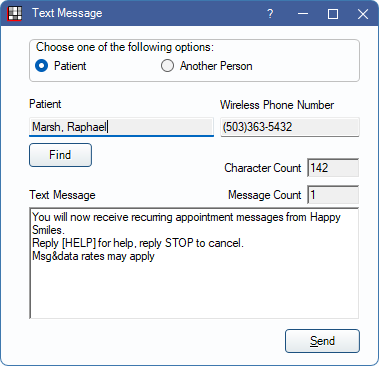Click the Character Count label
The image size is (379, 366).
coord(263,168)
